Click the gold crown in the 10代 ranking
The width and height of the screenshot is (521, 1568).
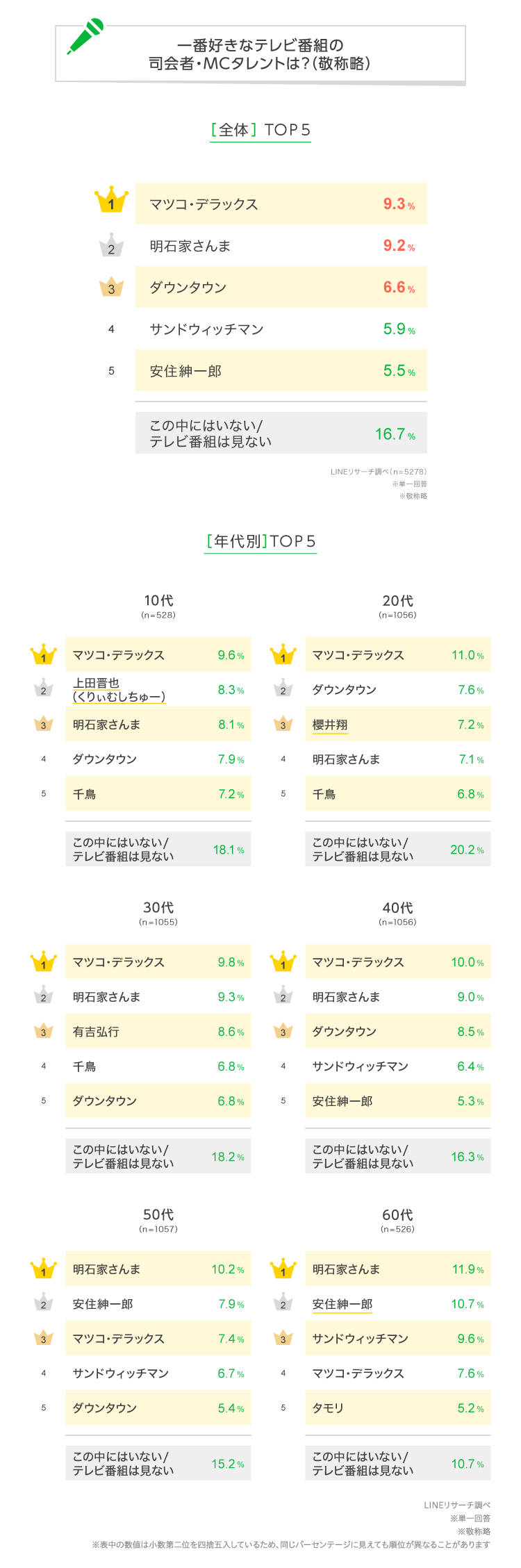(x=43, y=654)
